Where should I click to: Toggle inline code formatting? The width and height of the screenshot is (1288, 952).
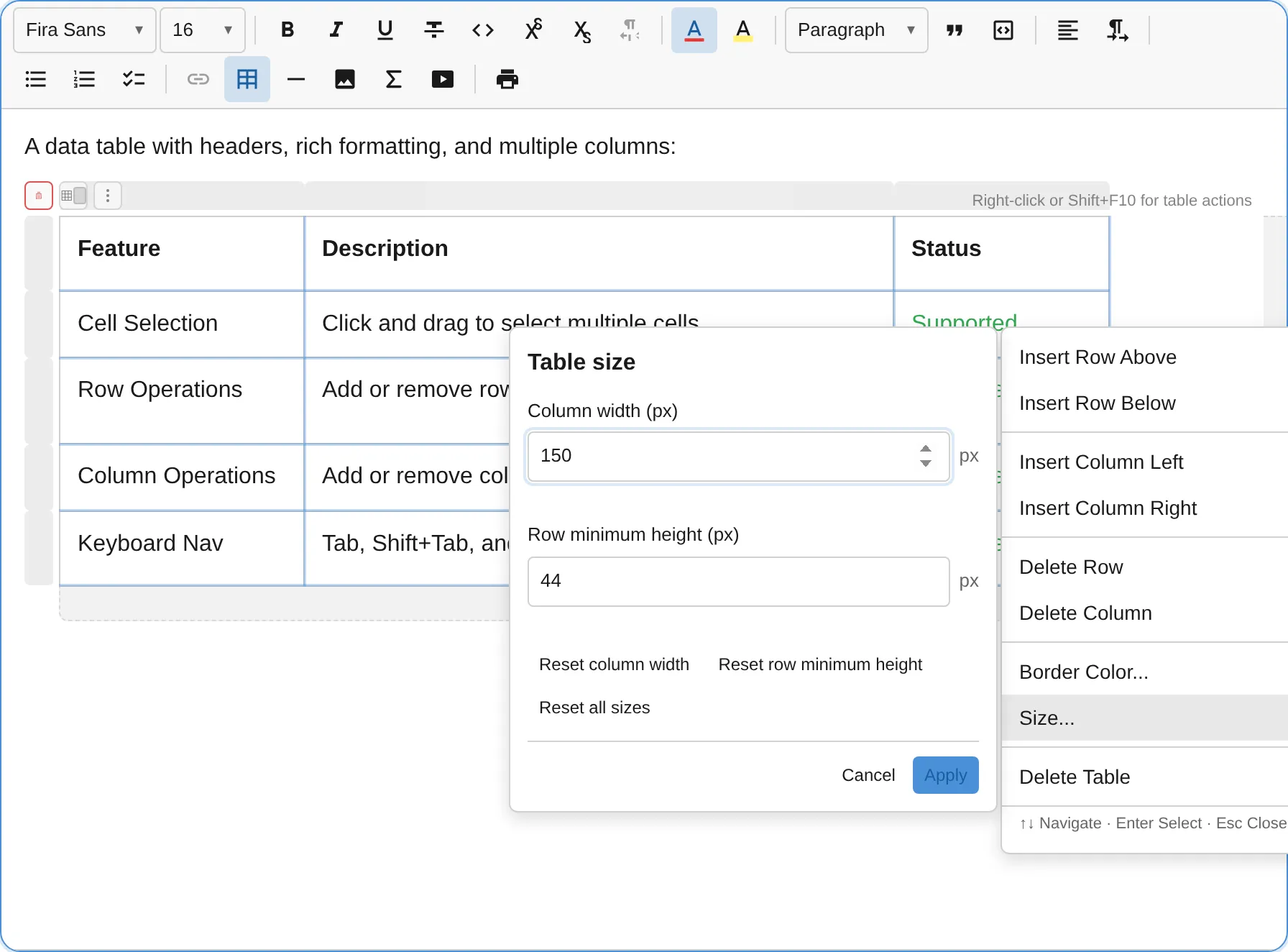coord(483,30)
